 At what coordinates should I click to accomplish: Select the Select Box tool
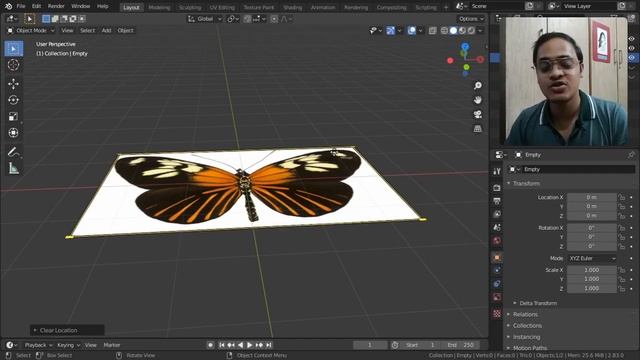(x=14, y=49)
